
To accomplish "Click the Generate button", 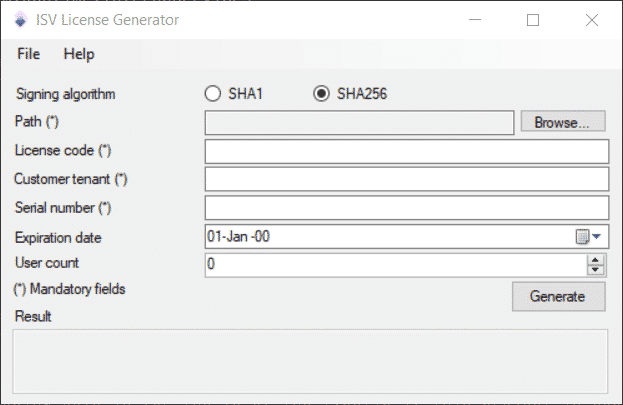I will pyautogui.click(x=559, y=296).
